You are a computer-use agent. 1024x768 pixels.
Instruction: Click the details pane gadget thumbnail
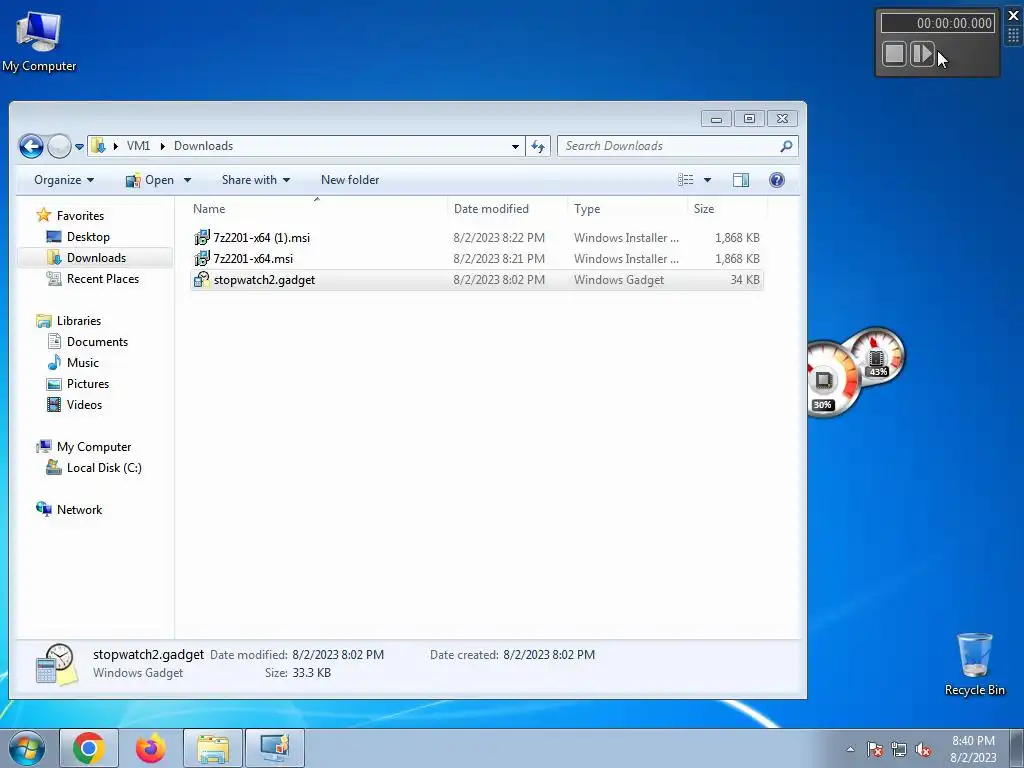tap(56, 664)
